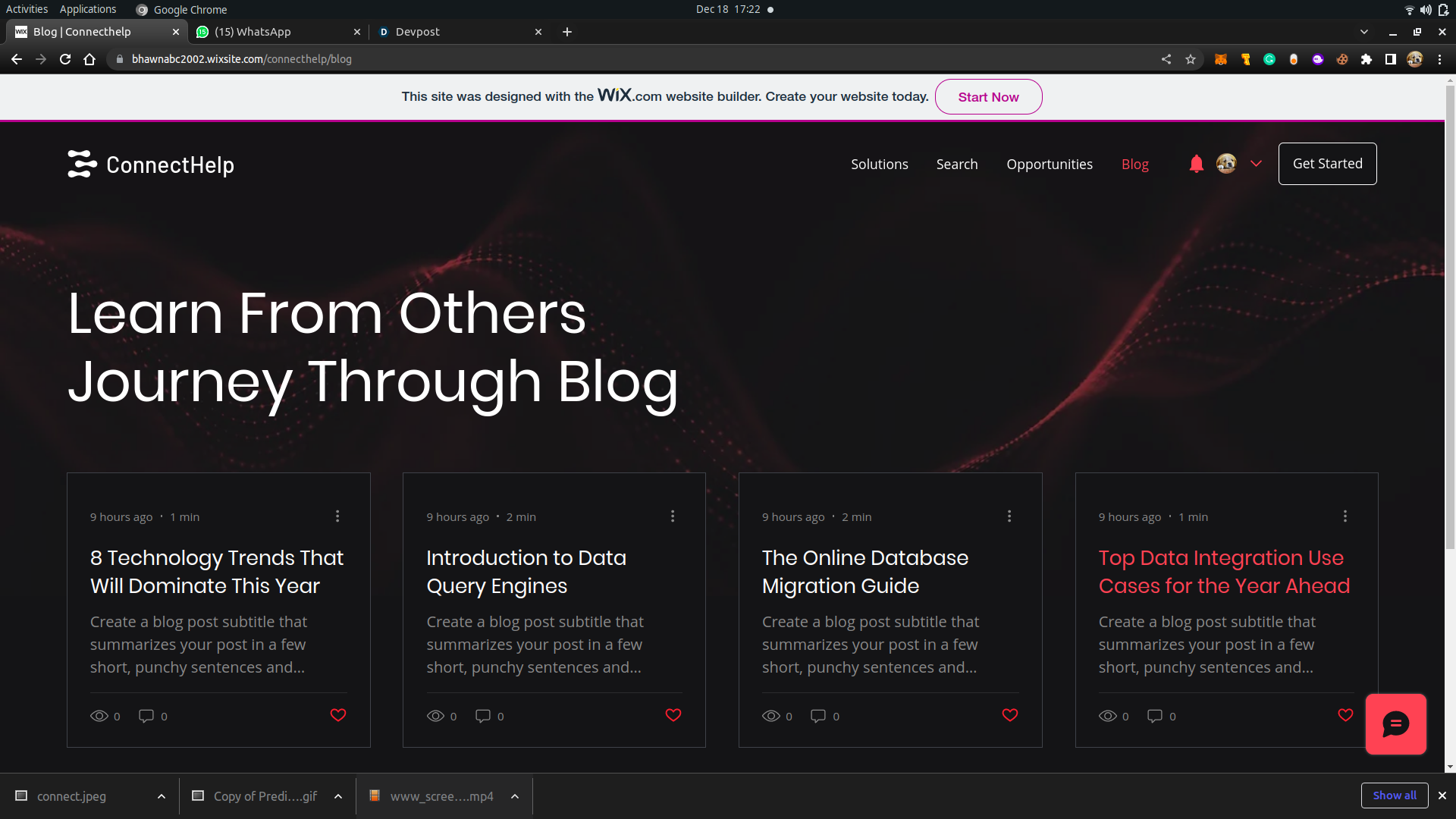Click the red notification bell icon

[x=1196, y=164]
